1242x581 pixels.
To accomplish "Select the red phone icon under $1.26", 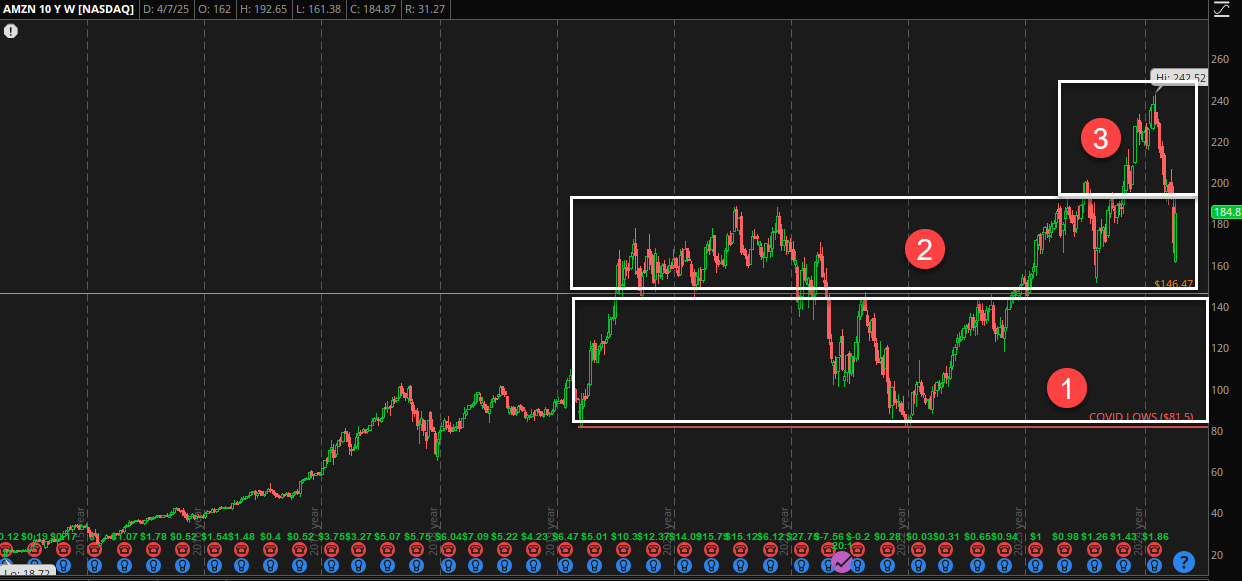I will (1093, 549).
